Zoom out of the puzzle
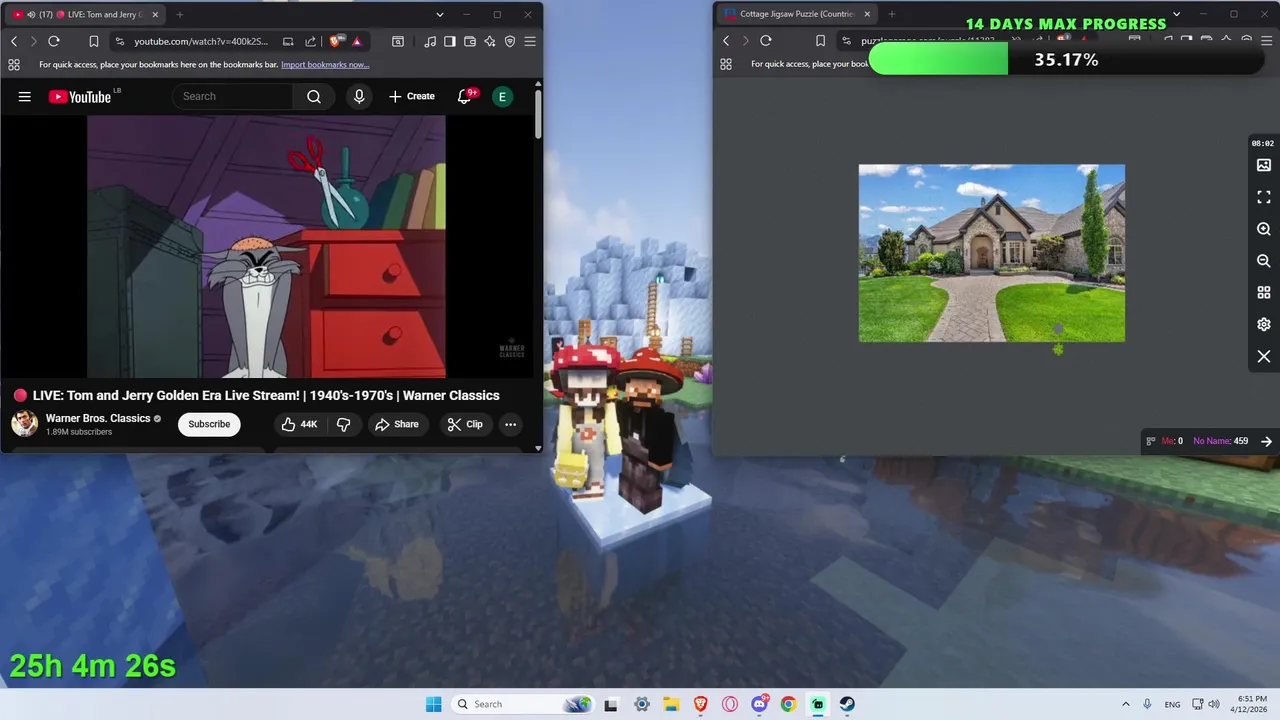This screenshot has height=720, width=1280. 1264,261
